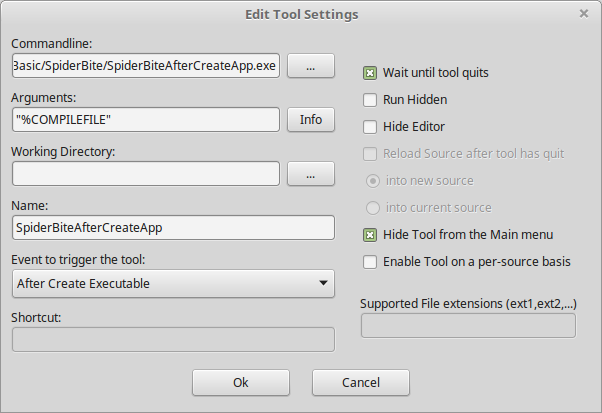This screenshot has width=602, height=413.
Task: Check Reload Source after tool has quit
Action: pyautogui.click(x=370, y=154)
